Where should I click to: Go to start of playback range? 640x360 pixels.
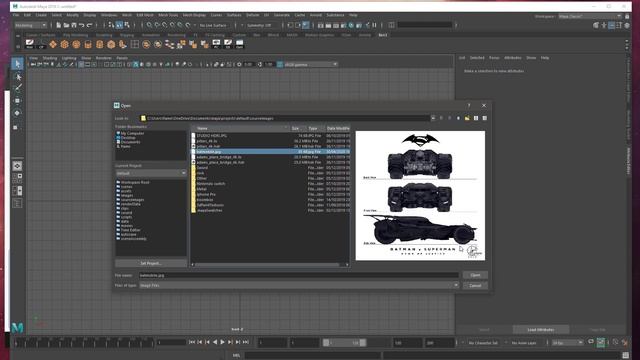click(x=192, y=342)
